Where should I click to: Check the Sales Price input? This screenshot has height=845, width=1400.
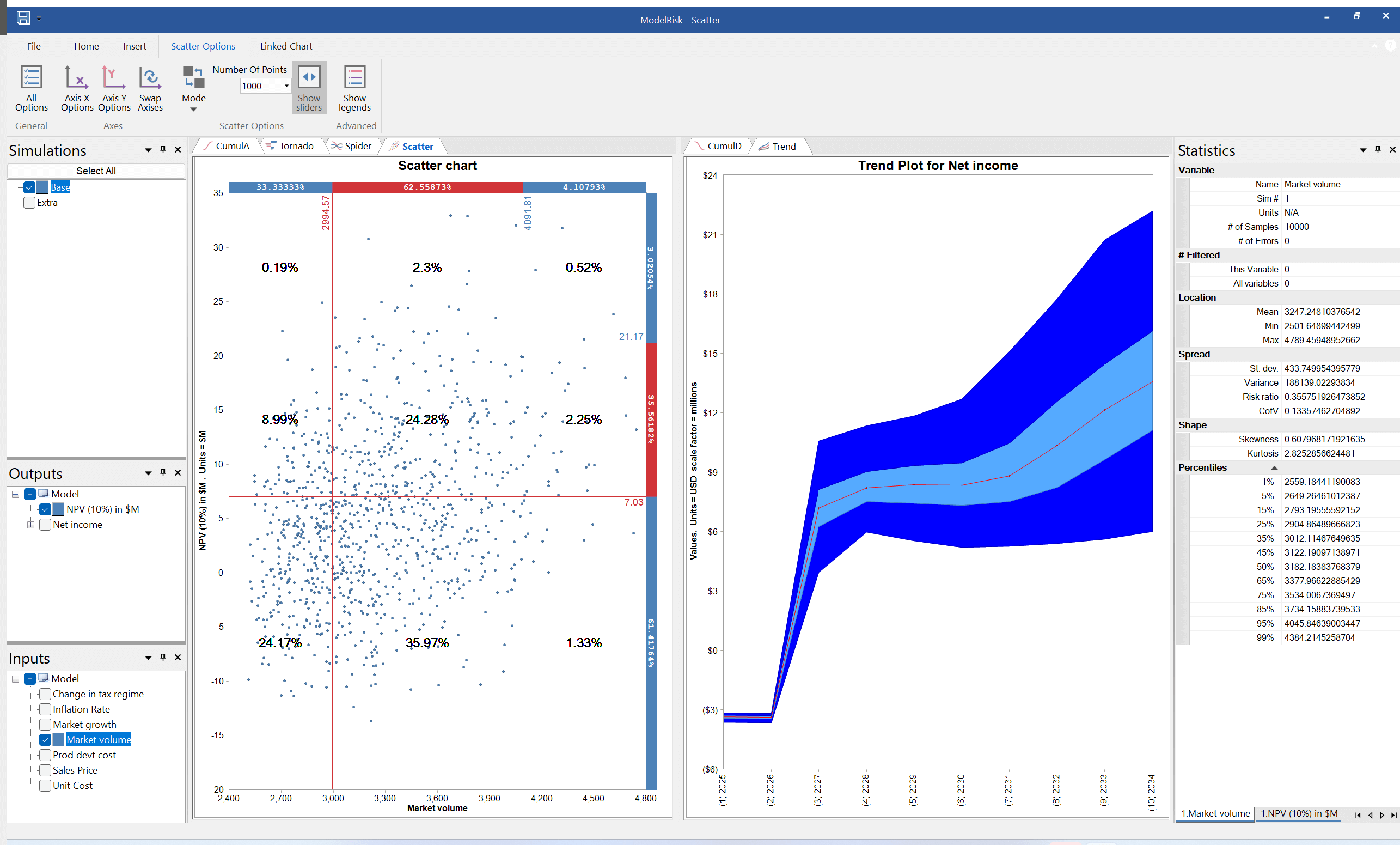pyautogui.click(x=45, y=770)
